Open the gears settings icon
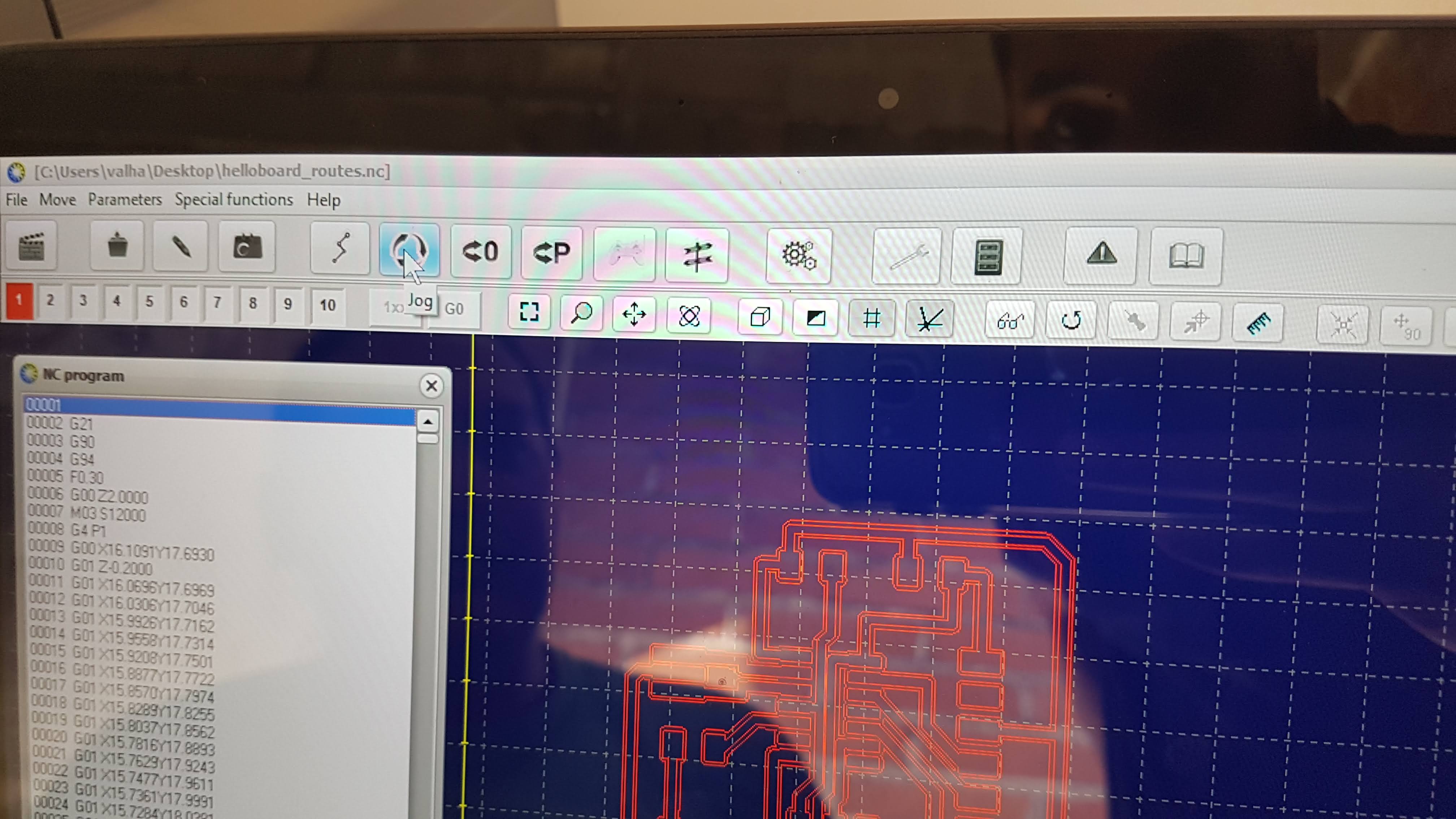The width and height of the screenshot is (1456, 819). point(798,255)
